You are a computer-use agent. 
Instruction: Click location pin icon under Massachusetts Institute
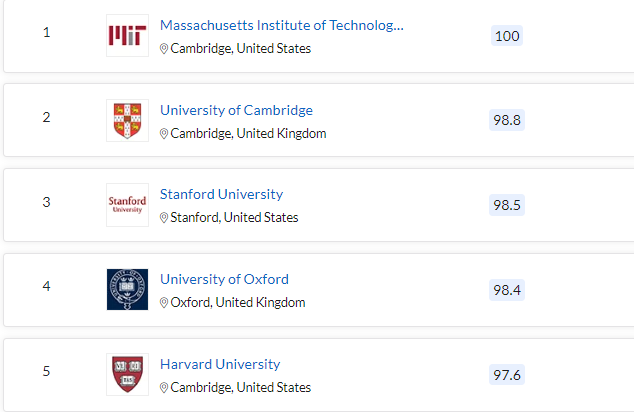pos(164,49)
